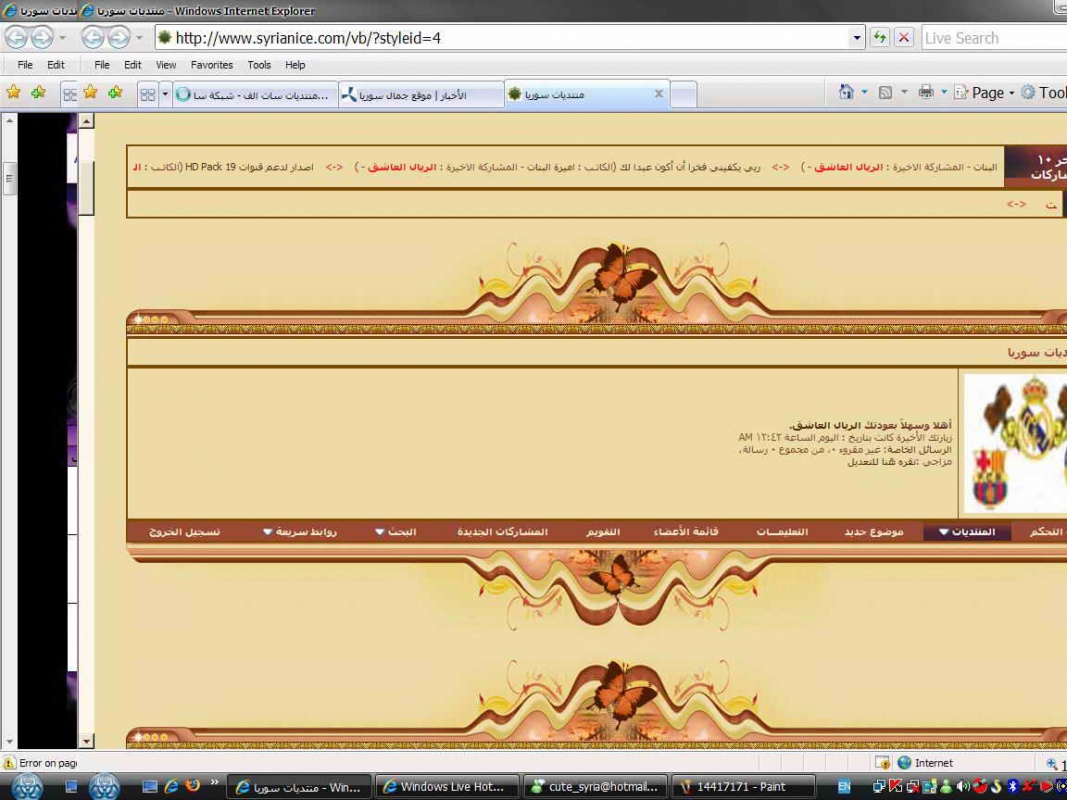
Task: Click inside the Live Search box
Action: coord(990,38)
